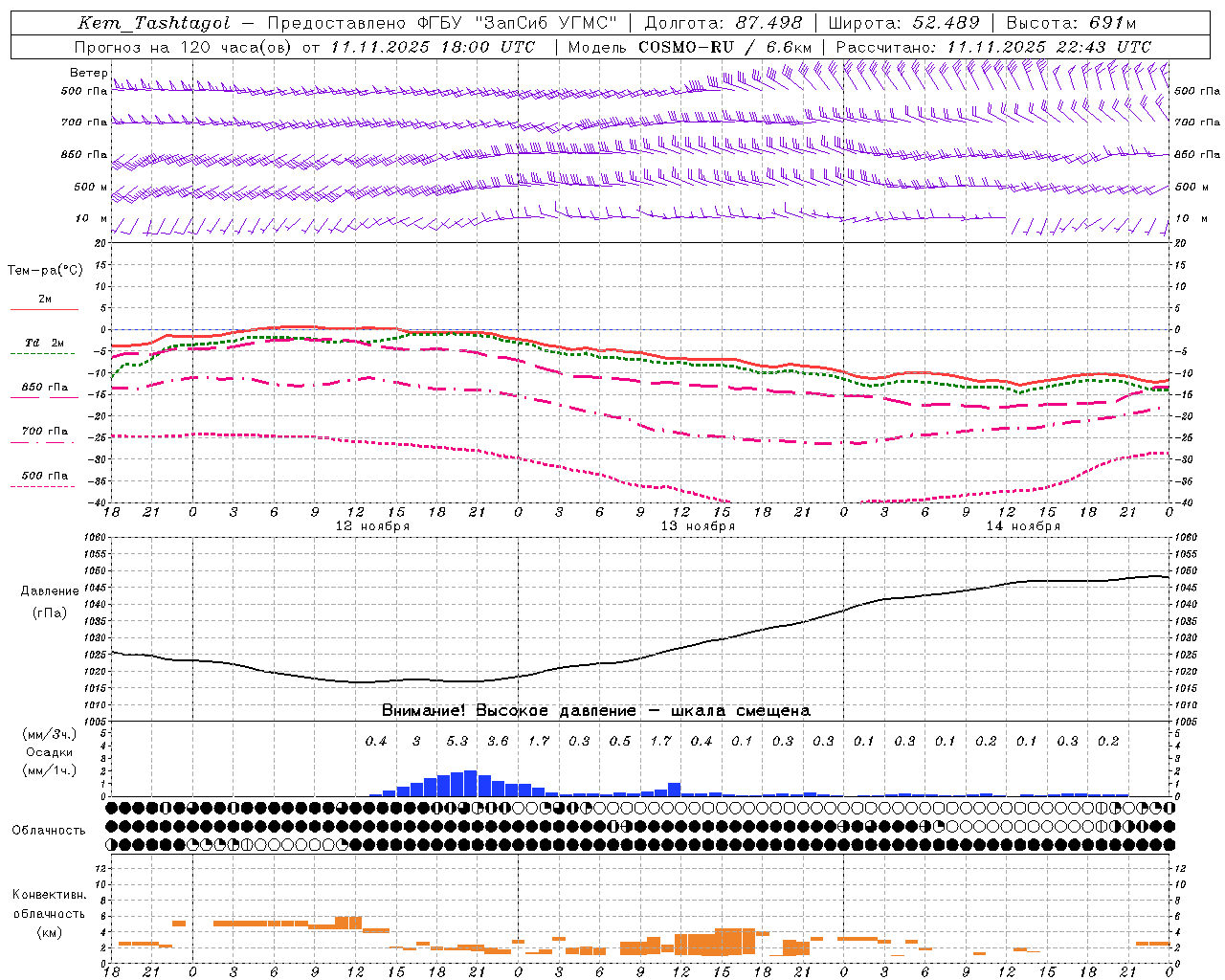
Task: Click the 'Тем-ра(°C)' temperature label
Action: tap(45, 271)
